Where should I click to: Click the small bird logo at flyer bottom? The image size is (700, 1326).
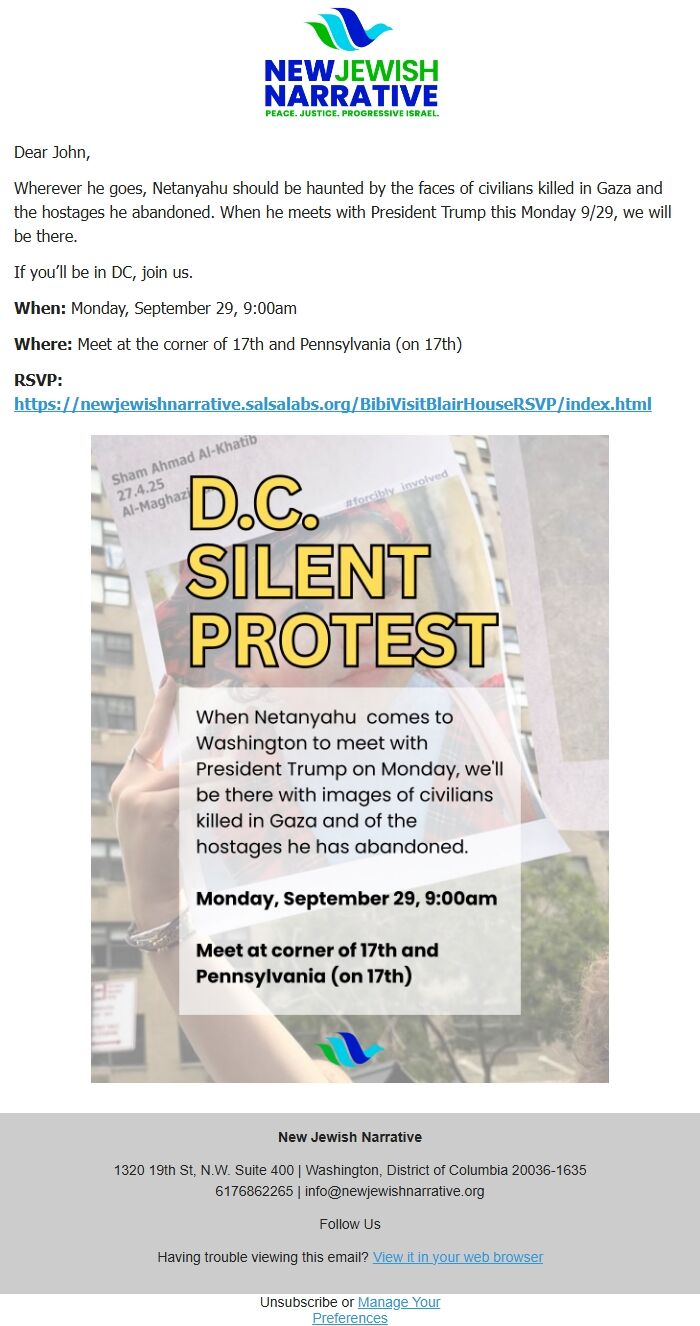pyautogui.click(x=350, y=1048)
